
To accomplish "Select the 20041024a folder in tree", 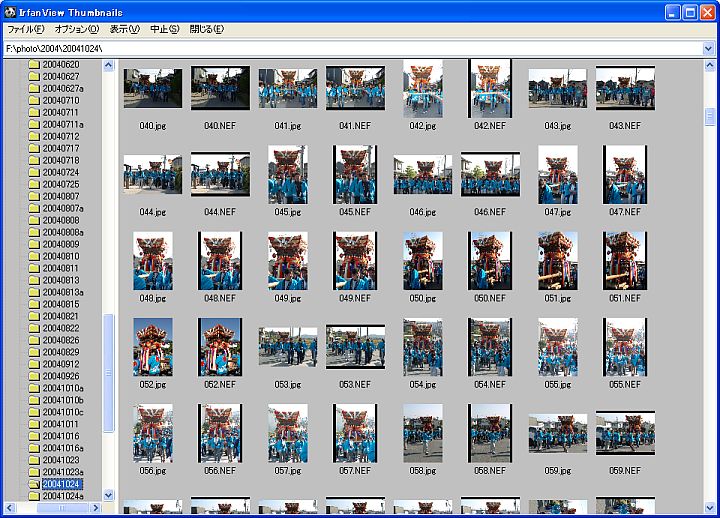I will [x=63, y=496].
